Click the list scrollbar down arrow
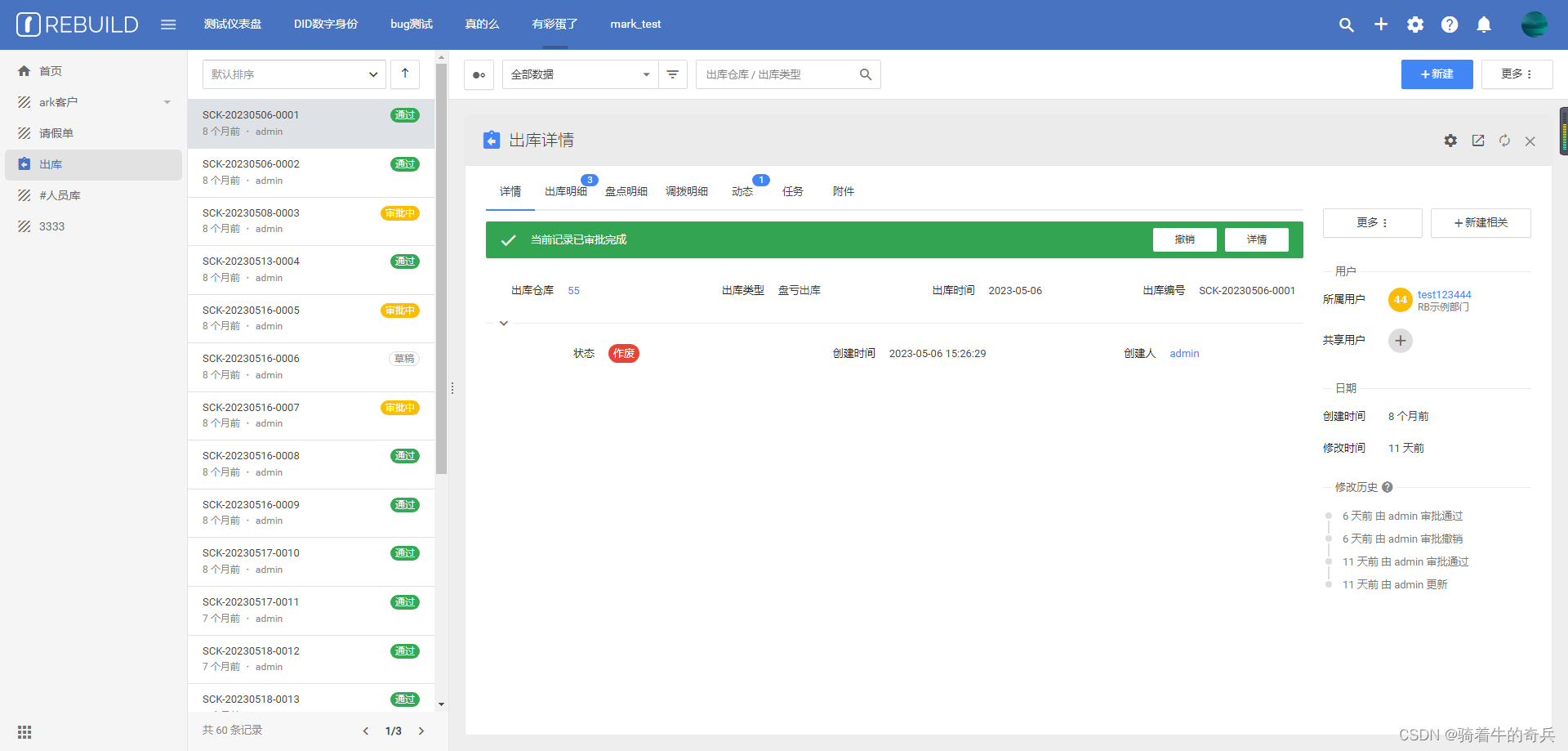Viewport: 1568px width, 751px height. click(441, 704)
